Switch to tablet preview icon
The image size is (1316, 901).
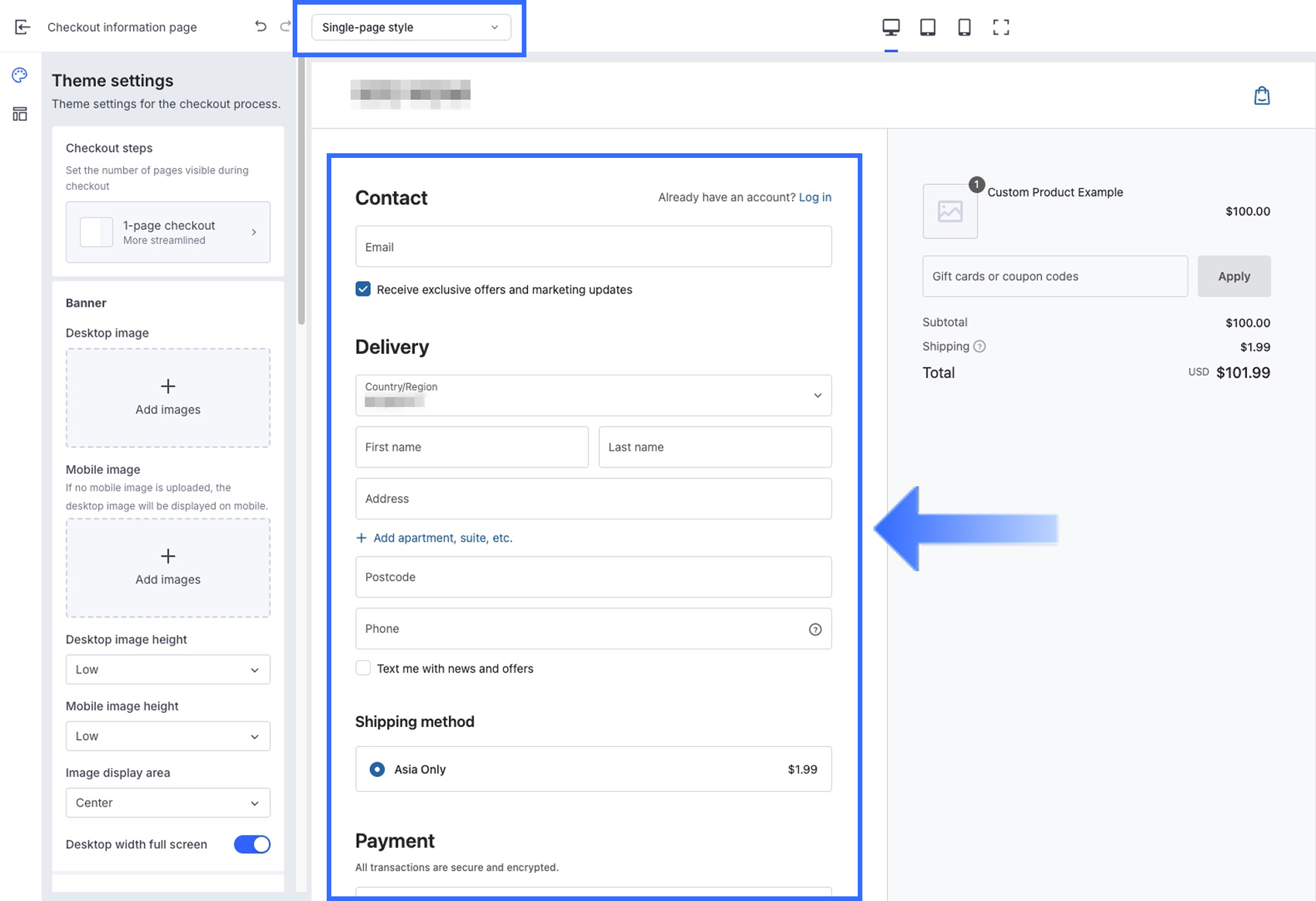[x=927, y=27]
